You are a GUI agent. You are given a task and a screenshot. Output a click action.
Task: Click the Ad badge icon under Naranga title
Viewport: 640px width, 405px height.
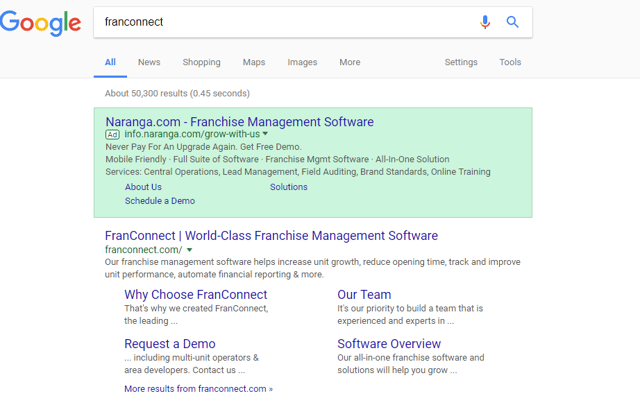(112, 134)
